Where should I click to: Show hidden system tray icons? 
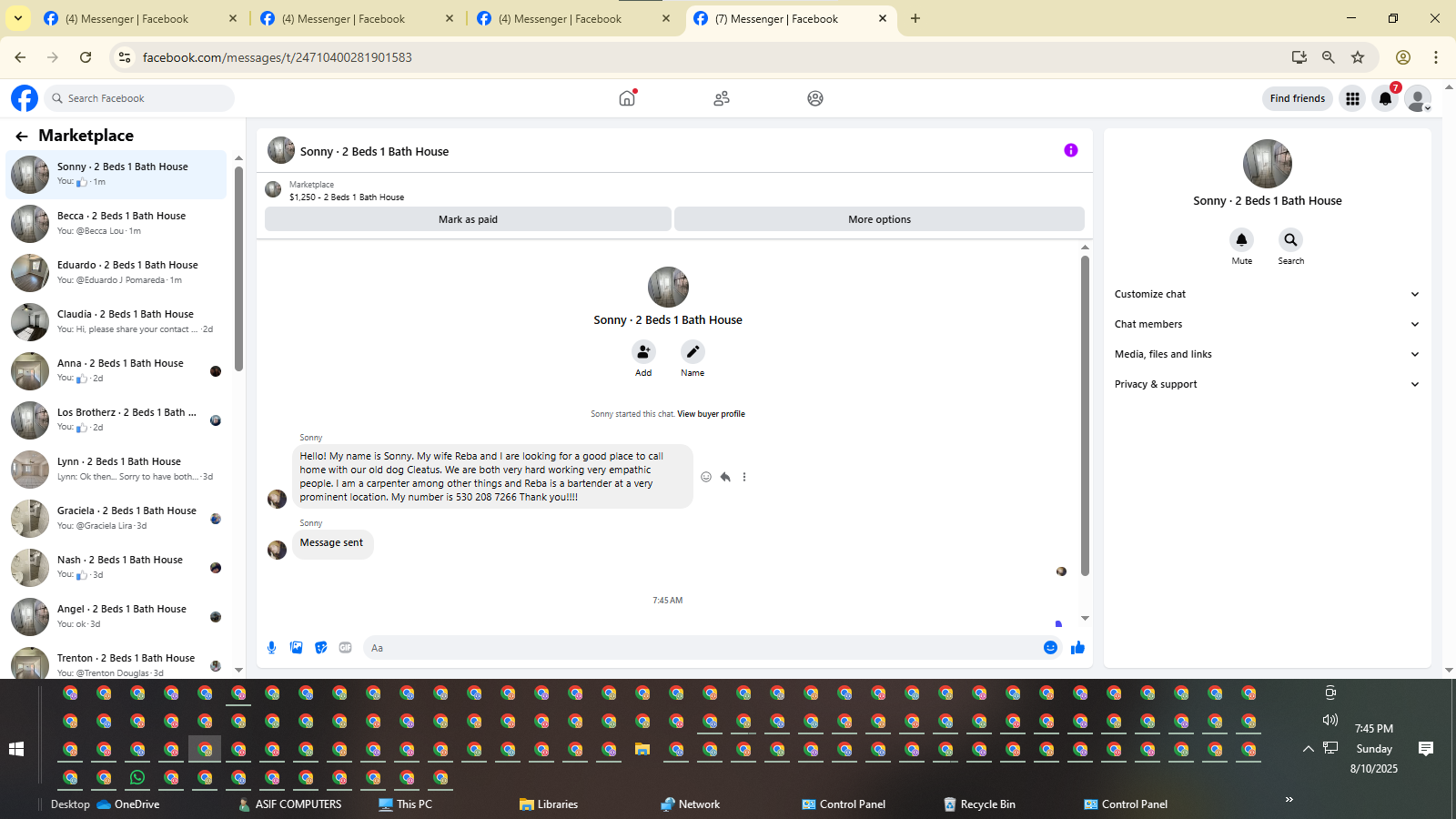1308,749
